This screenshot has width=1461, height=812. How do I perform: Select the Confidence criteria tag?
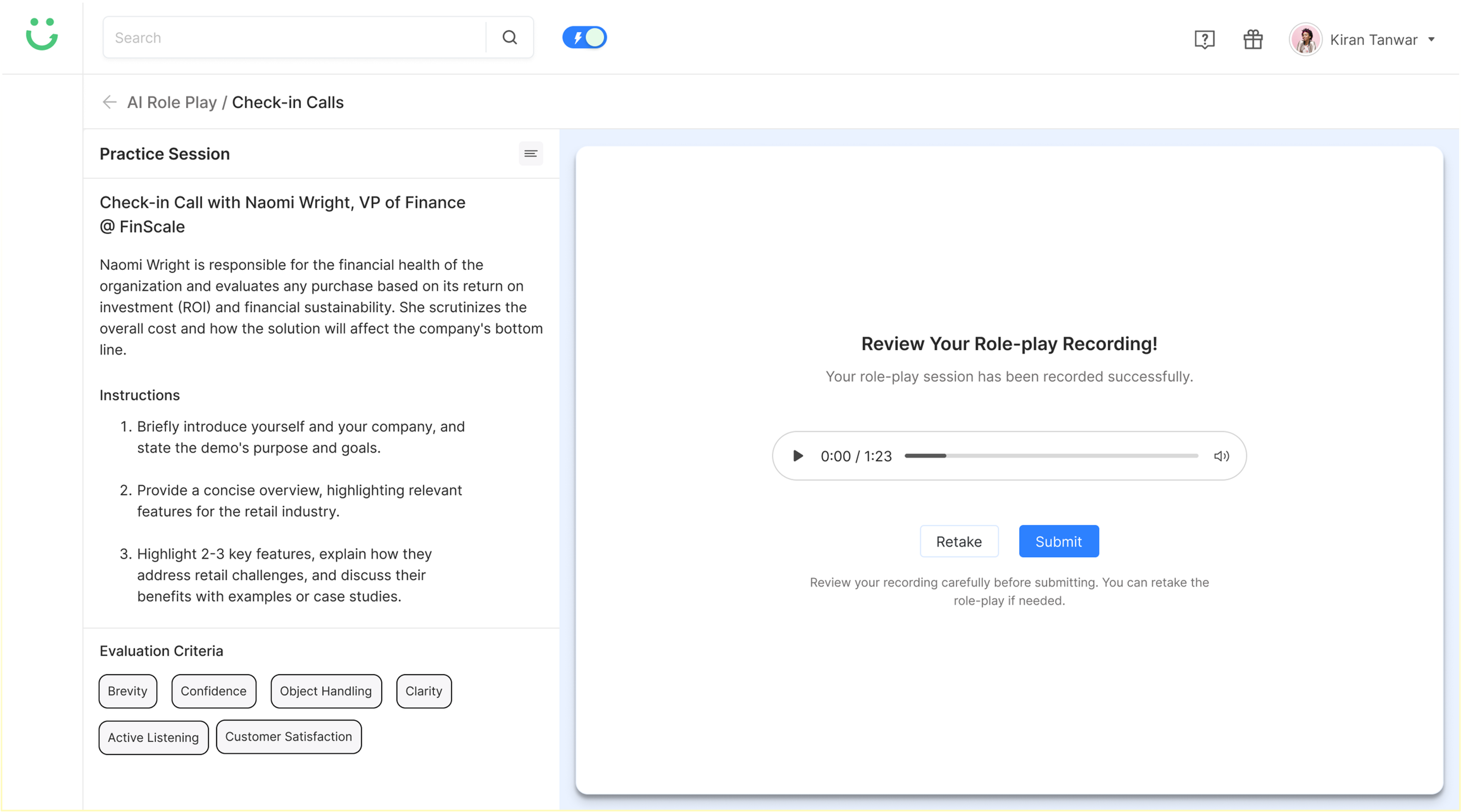[x=213, y=691]
